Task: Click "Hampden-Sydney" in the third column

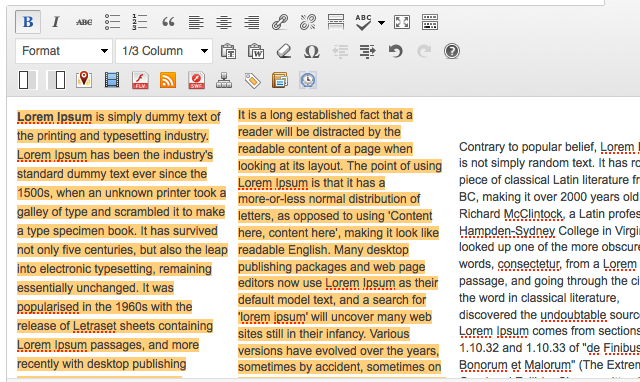Action: tap(507, 231)
